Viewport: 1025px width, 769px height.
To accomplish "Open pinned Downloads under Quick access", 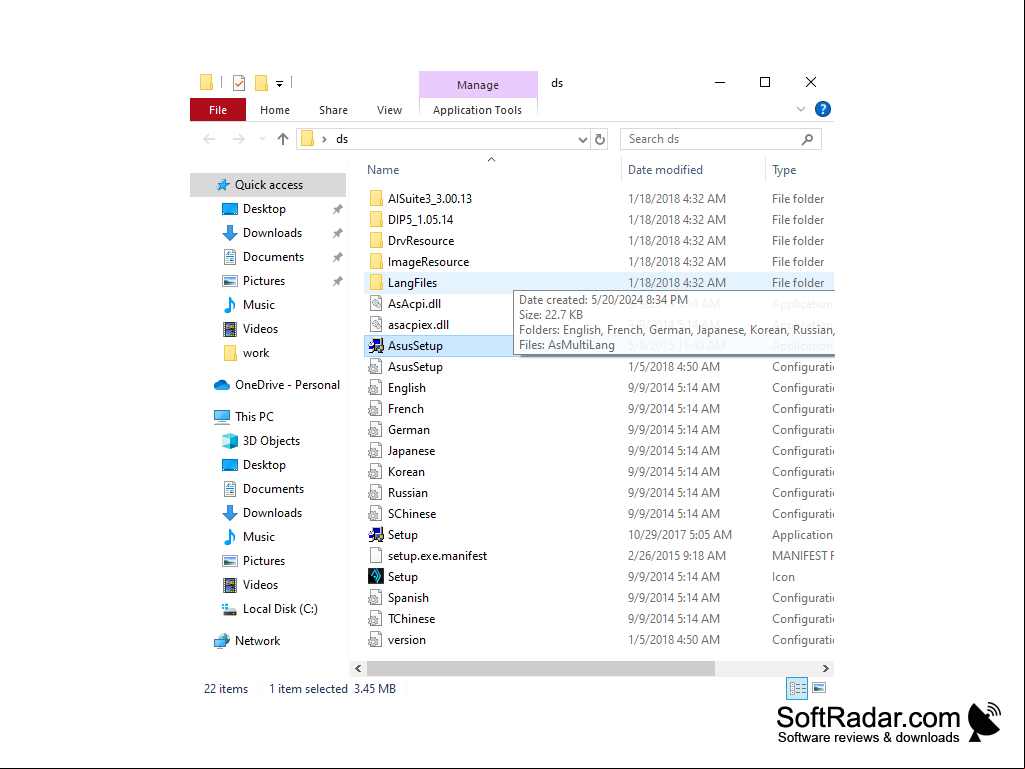I will tap(272, 233).
